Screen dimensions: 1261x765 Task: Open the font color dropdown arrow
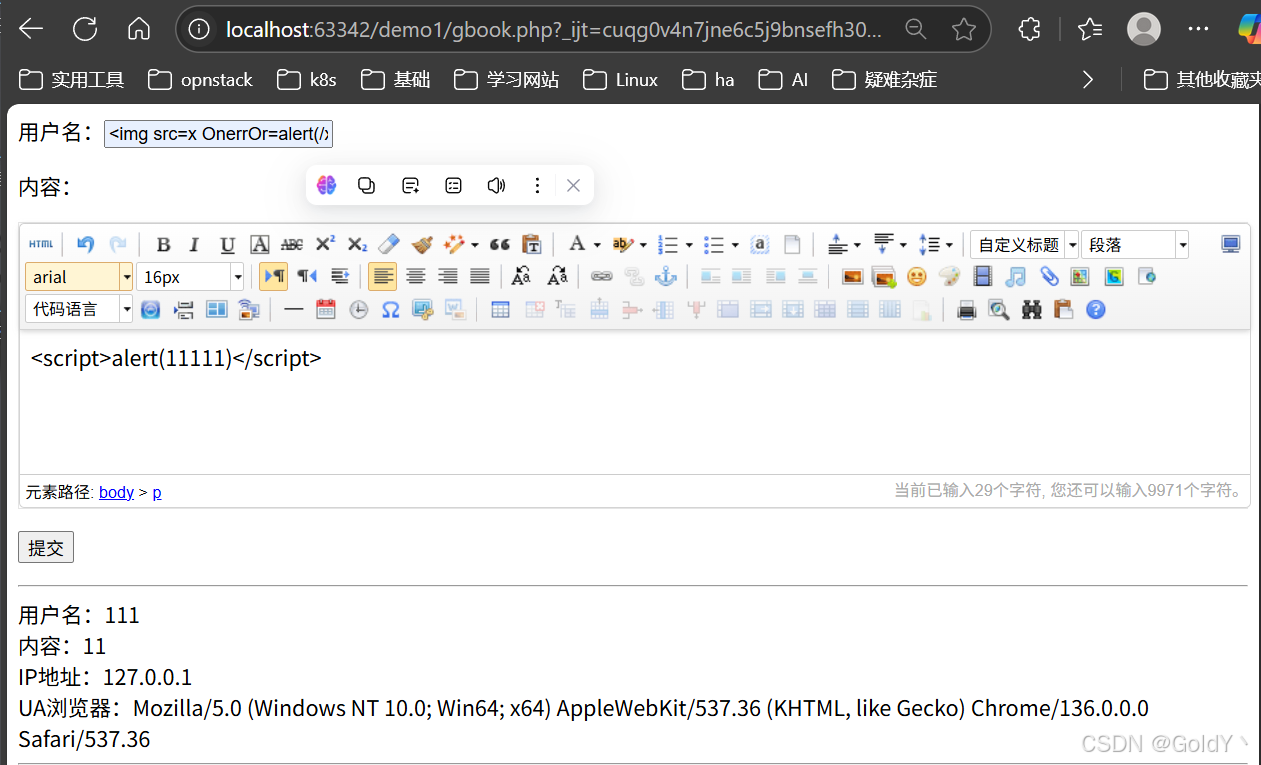[x=597, y=245]
